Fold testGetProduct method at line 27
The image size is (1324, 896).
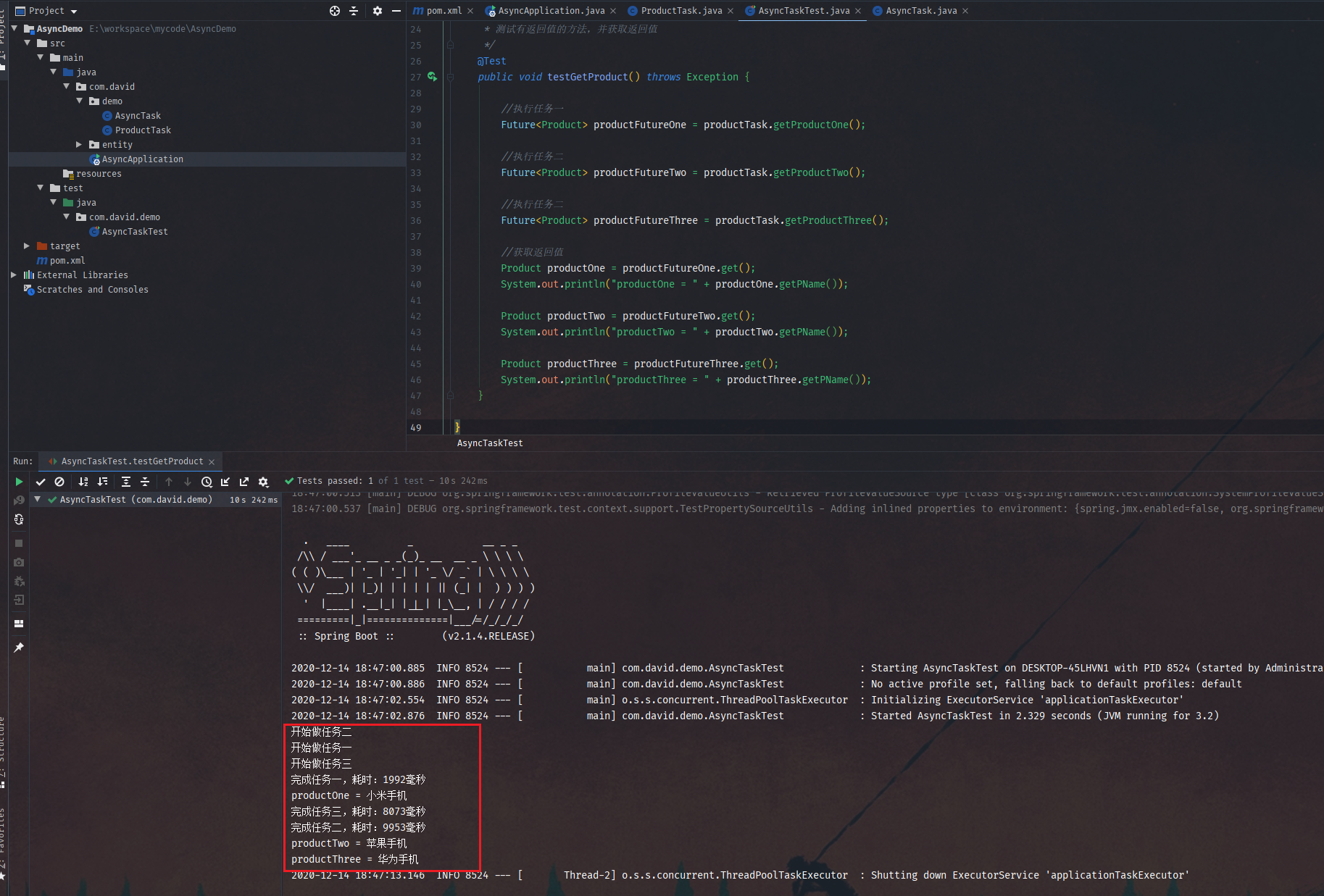point(450,77)
